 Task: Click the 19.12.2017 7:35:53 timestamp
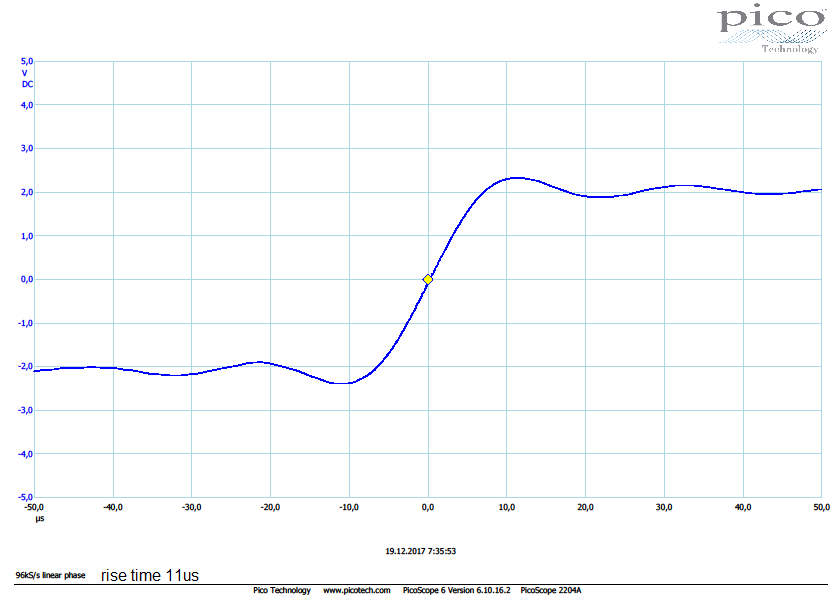point(421,551)
